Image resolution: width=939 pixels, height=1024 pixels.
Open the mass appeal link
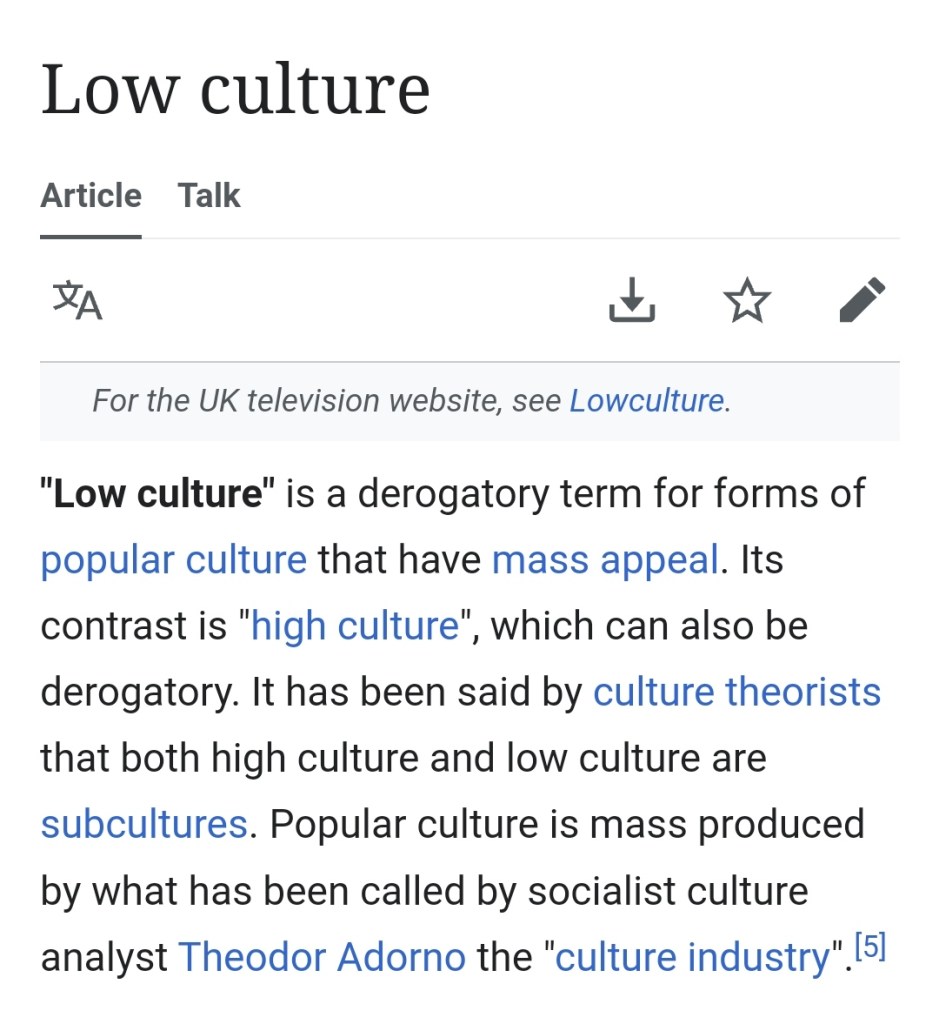(605, 559)
